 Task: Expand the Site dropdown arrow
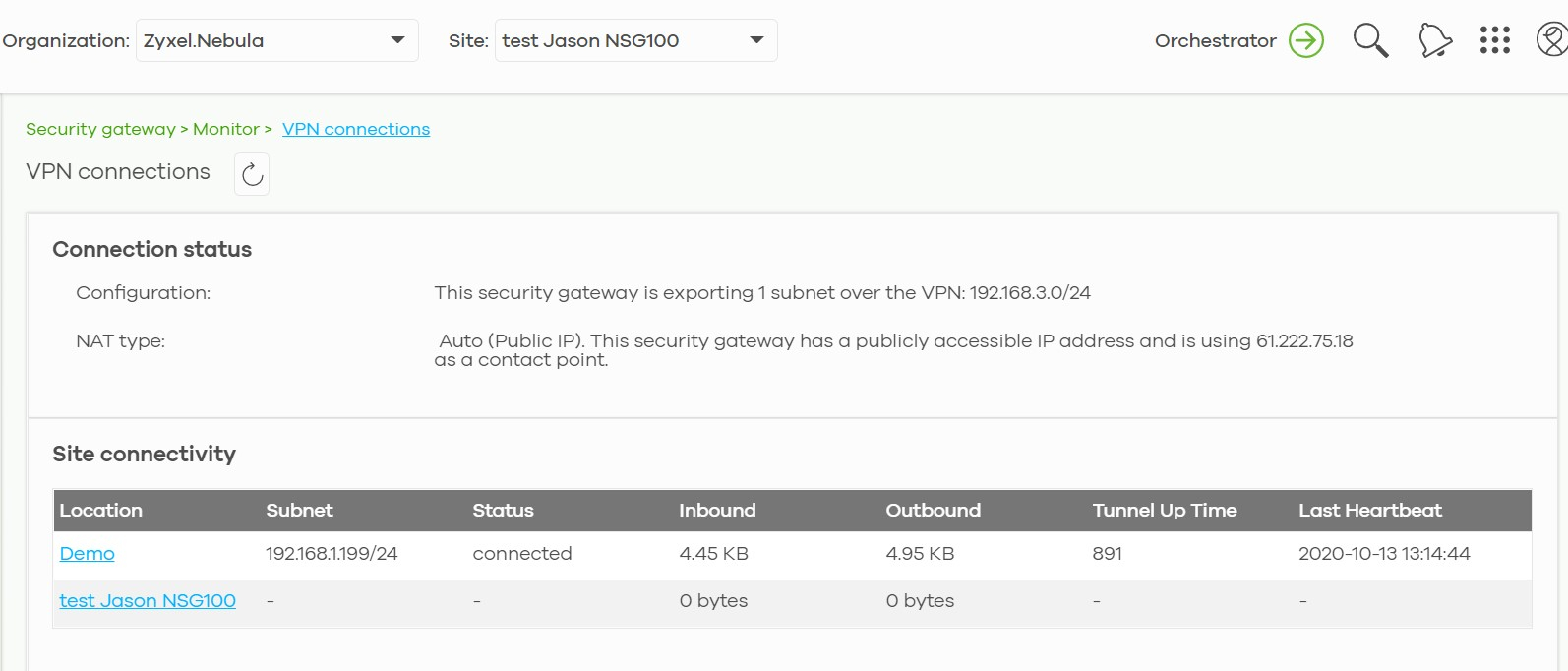click(756, 40)
